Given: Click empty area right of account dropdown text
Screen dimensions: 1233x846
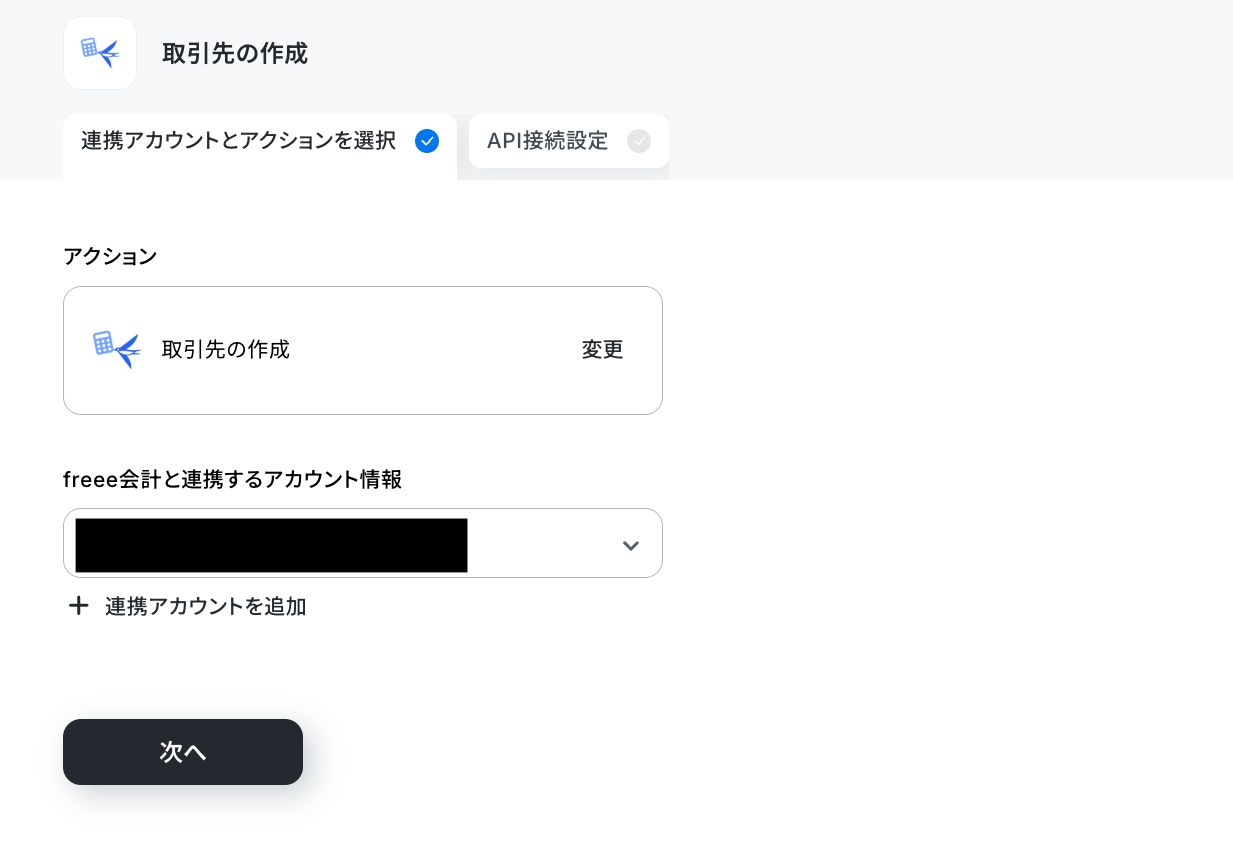Looking at the screenshot, I should (540, 545).
